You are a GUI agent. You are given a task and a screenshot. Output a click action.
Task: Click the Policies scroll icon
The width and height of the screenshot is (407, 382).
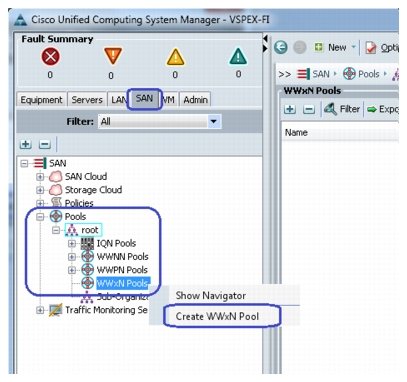coord(56,202)
